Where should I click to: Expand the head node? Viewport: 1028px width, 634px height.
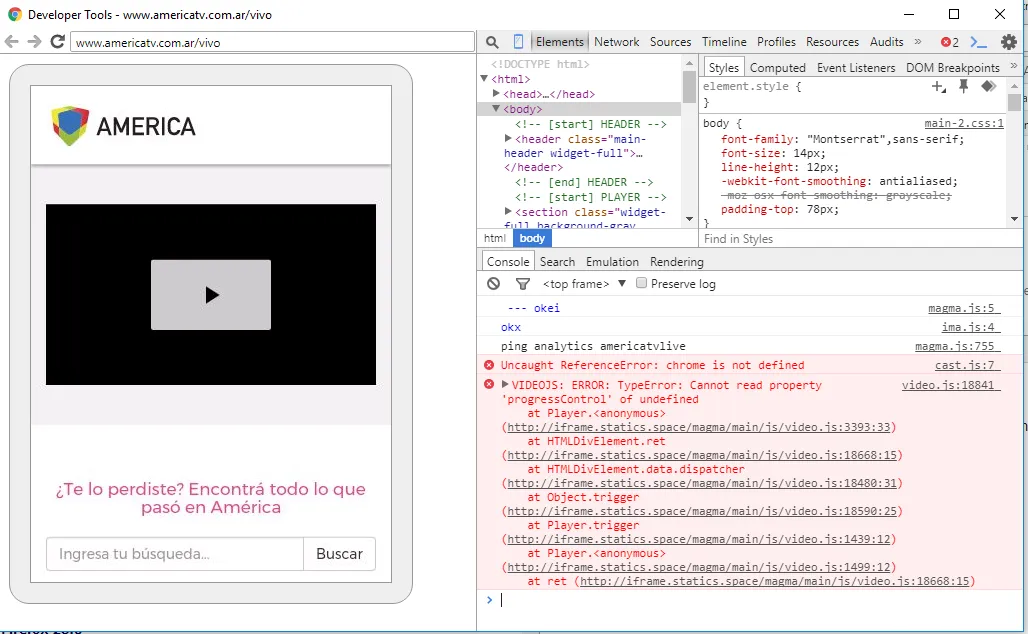point(496,94)
